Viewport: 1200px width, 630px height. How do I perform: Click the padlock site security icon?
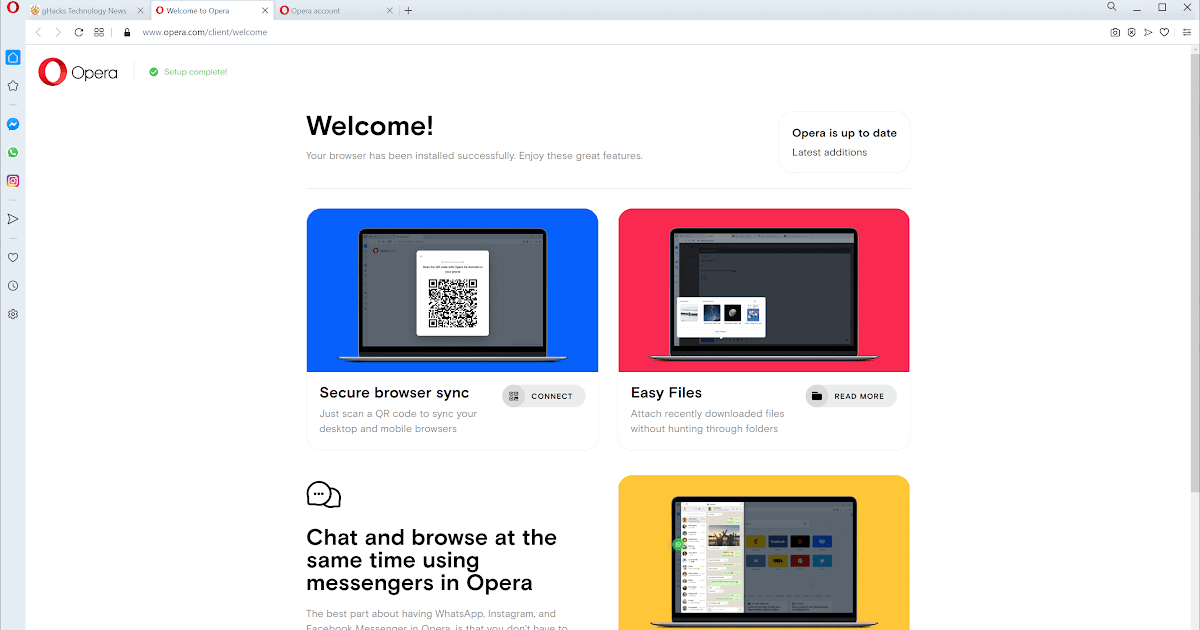coord(127,32)
